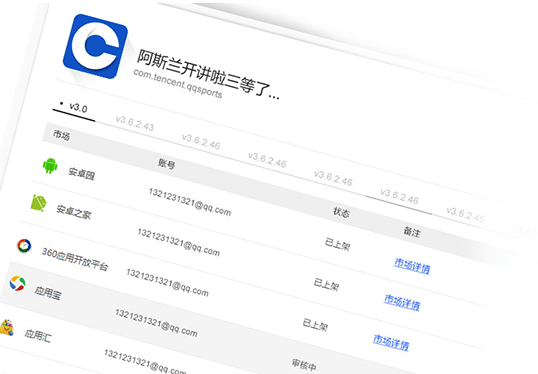The width and height of the screenshot is (538, 374).
Task: Click the 360应用开放平台 logo icon
Action: [24, 246]
